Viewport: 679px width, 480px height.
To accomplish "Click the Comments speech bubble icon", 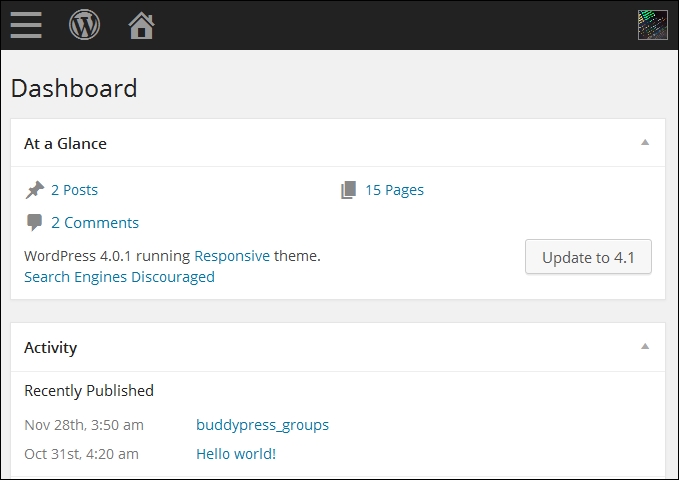I will coord(34,223).
